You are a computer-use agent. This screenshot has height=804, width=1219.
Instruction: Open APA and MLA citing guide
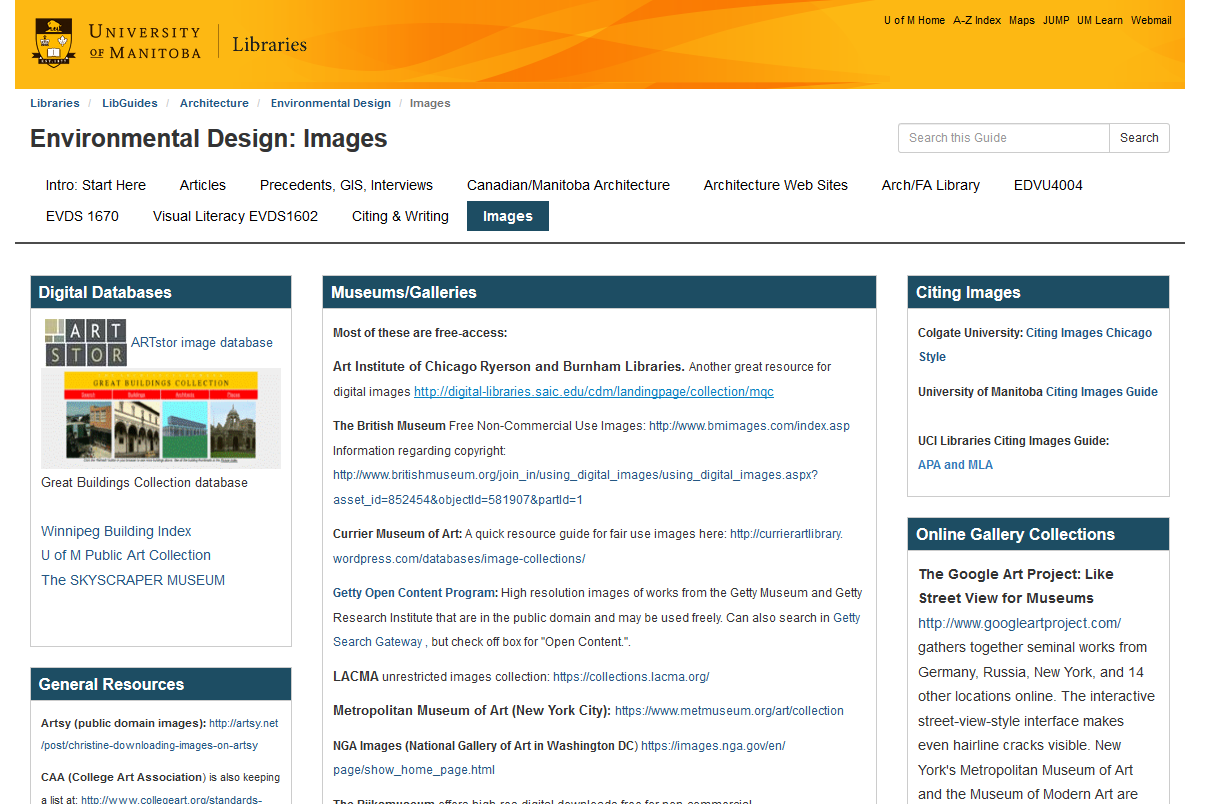955,464
